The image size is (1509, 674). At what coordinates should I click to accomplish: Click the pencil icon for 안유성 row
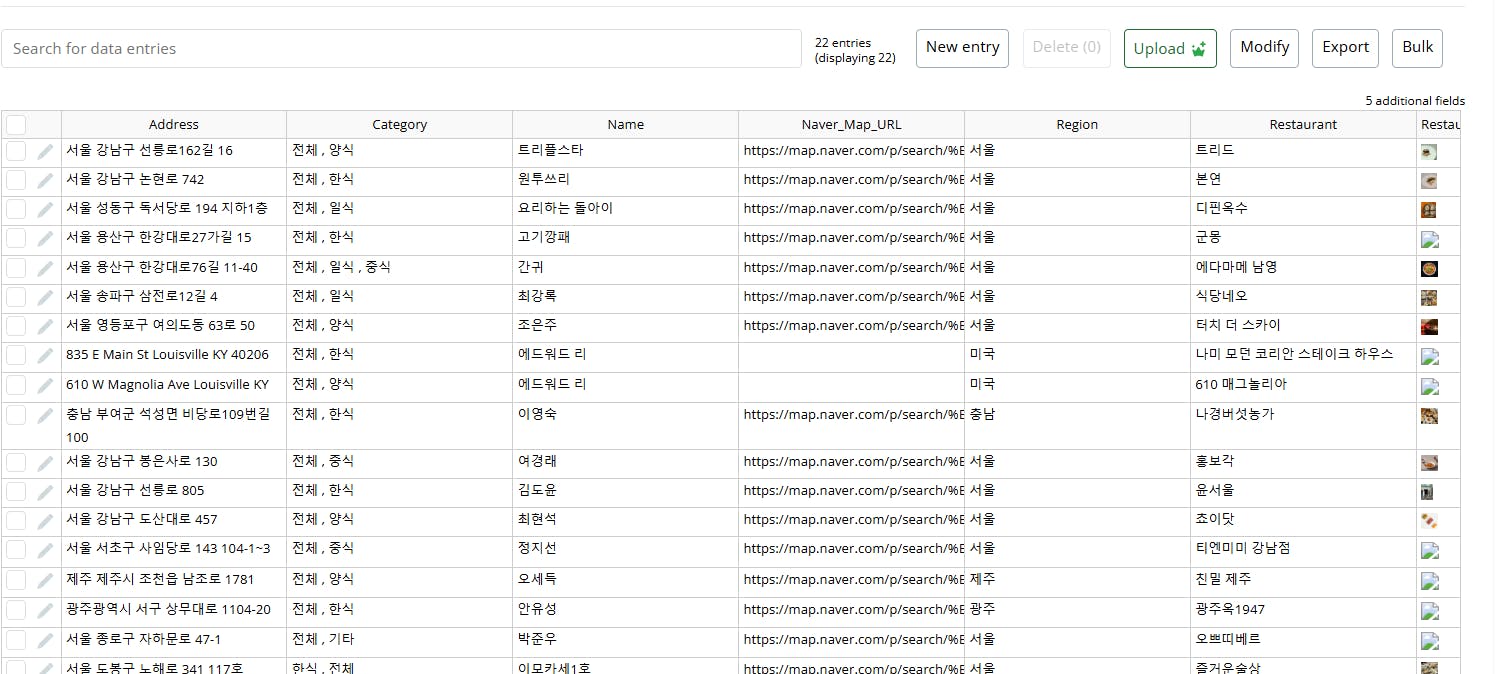(x=45, y=611)
